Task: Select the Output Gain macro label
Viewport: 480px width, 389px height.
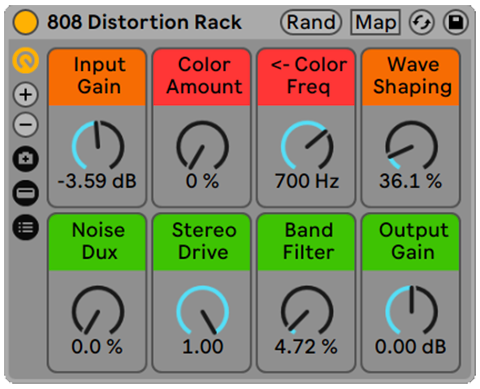Action: [411, 242]
